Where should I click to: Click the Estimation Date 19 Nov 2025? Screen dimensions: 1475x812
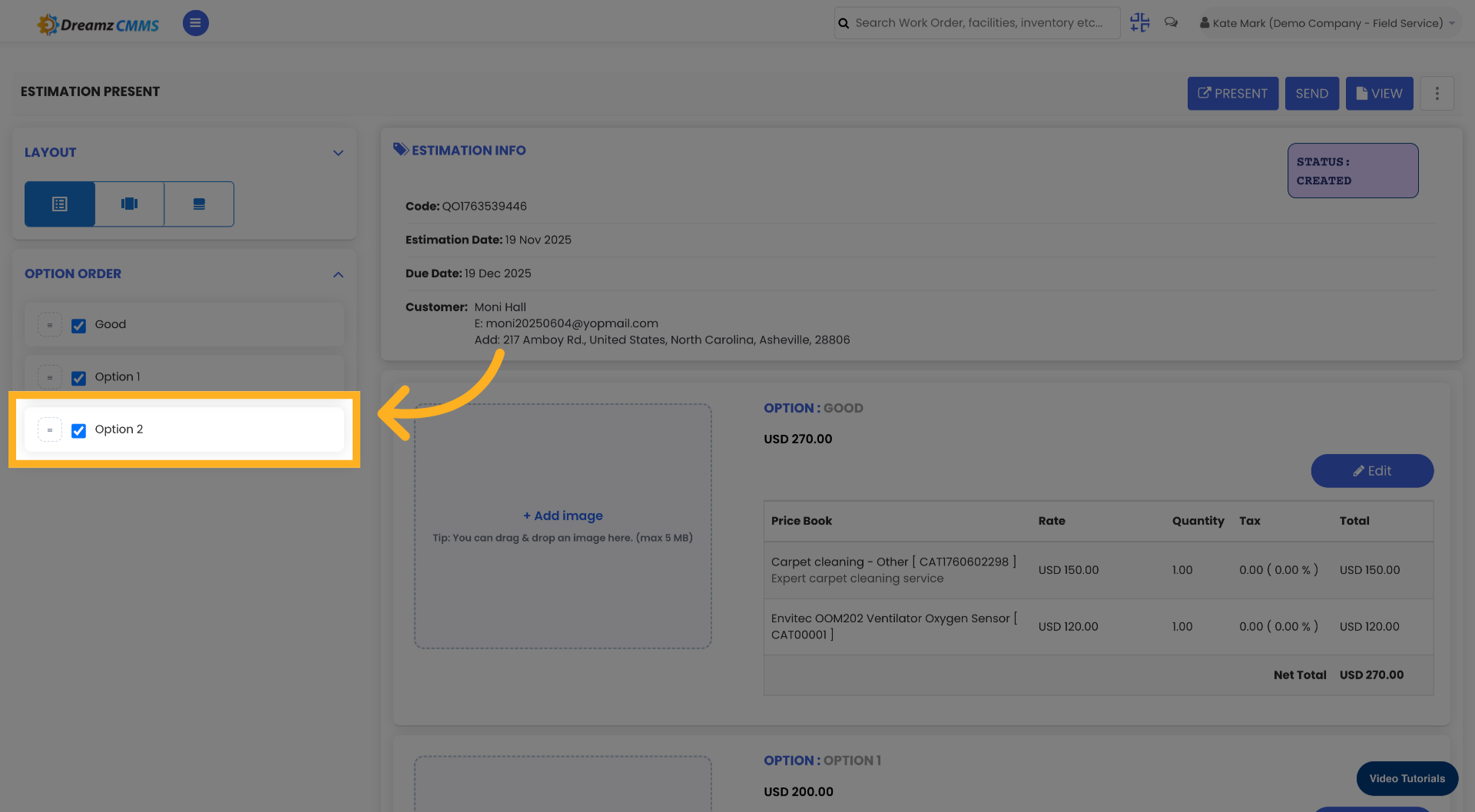(x=488, y=240)
